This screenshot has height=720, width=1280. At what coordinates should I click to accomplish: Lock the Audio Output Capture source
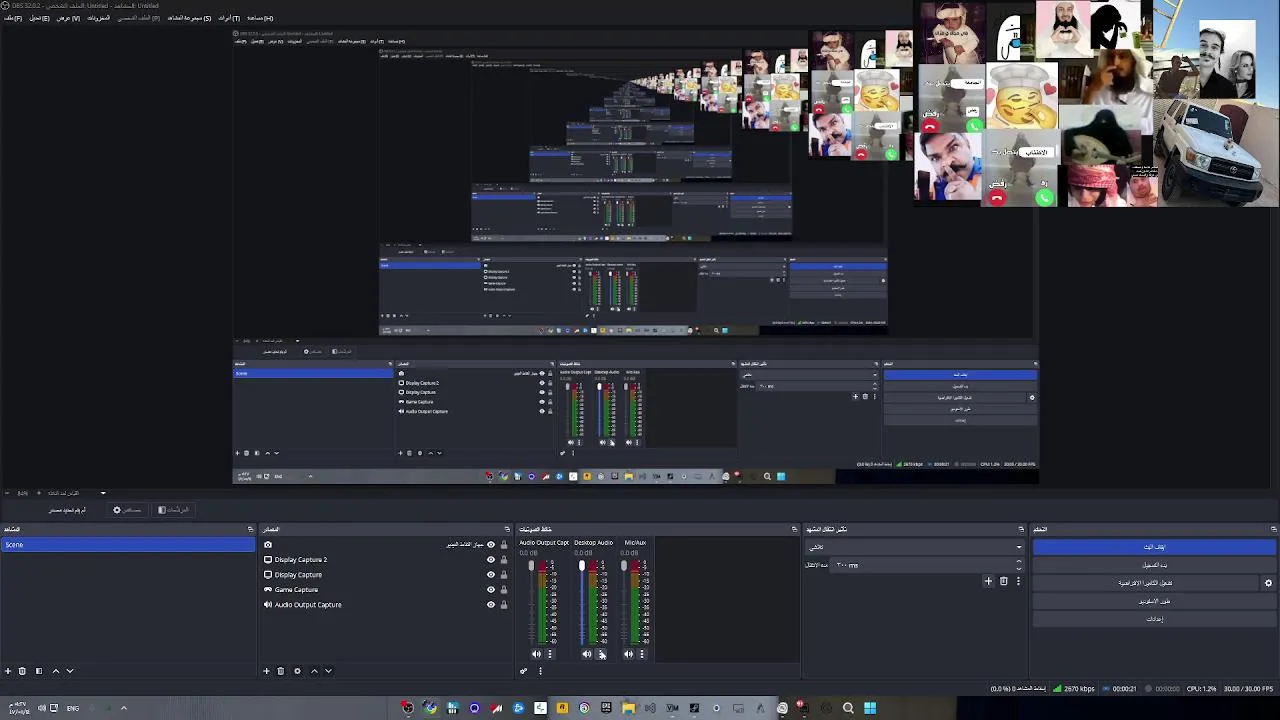click(503, 605)
